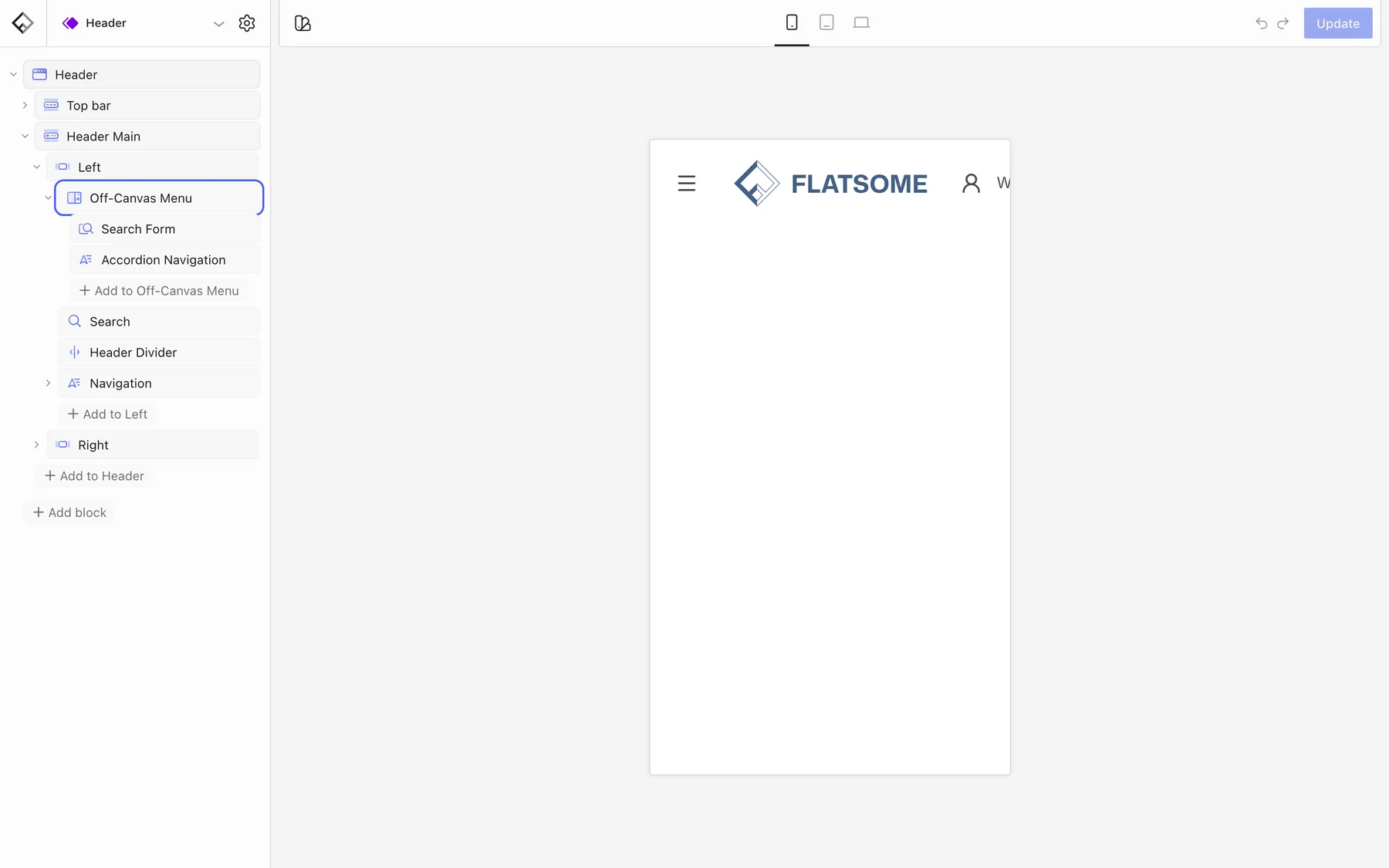
Task: Select the Header Main label
Action: click(103, 137)
